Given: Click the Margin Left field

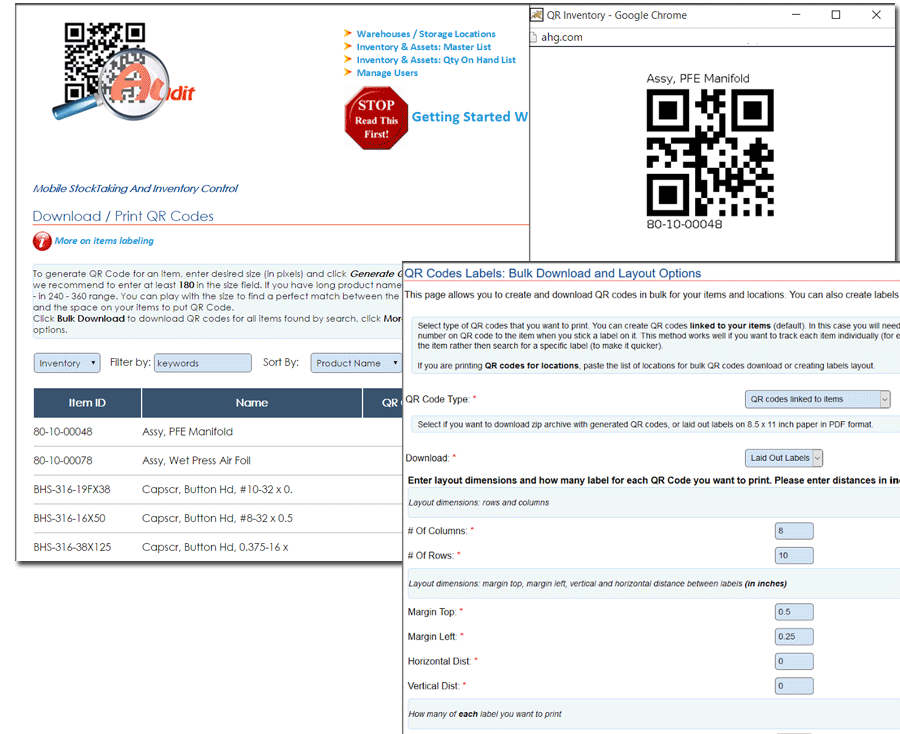Looking at the screenshot, I should click(x=794, y=637).
